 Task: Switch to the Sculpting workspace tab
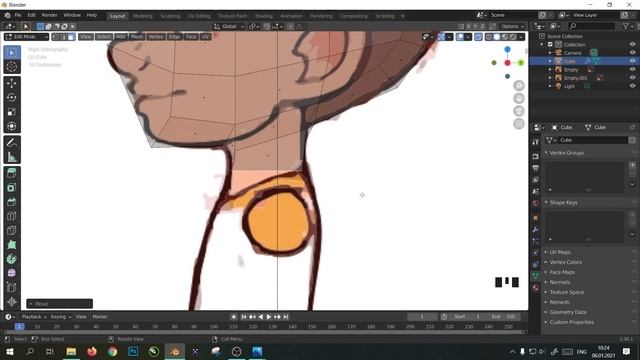pyautogui.click(x=170, y=16)
